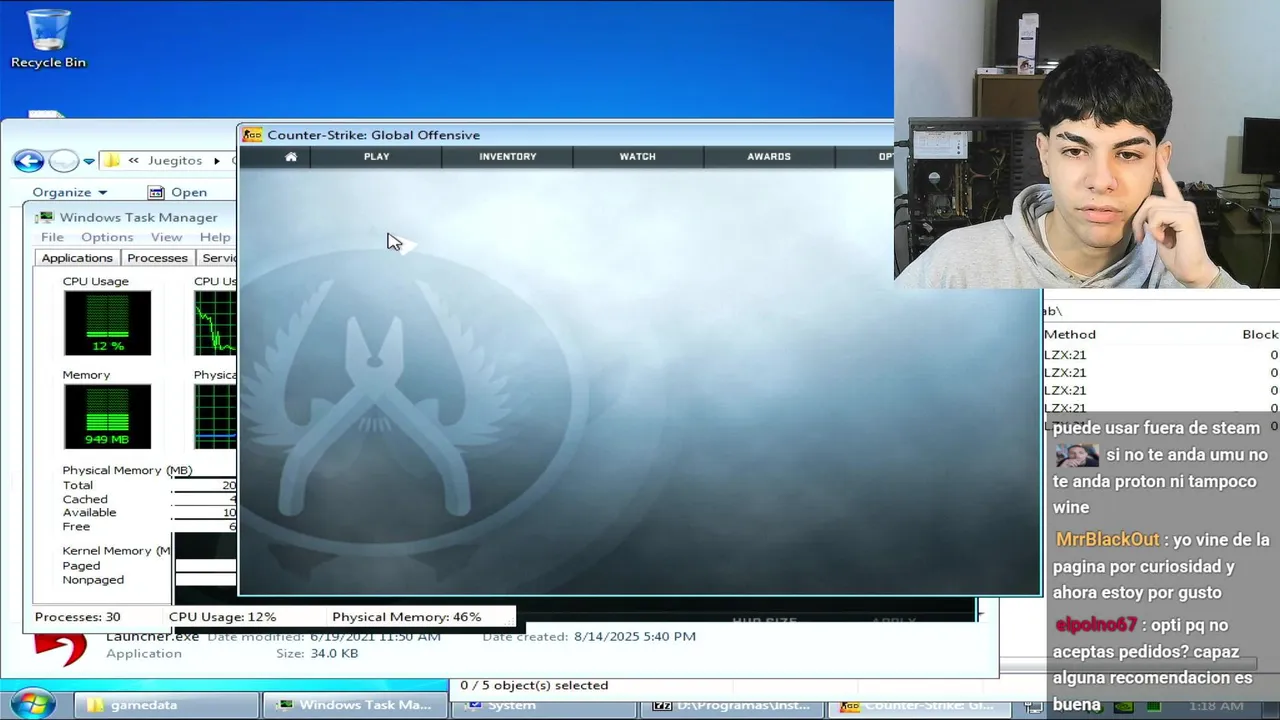Switch to the Processes tab

[x=157, y=258]
